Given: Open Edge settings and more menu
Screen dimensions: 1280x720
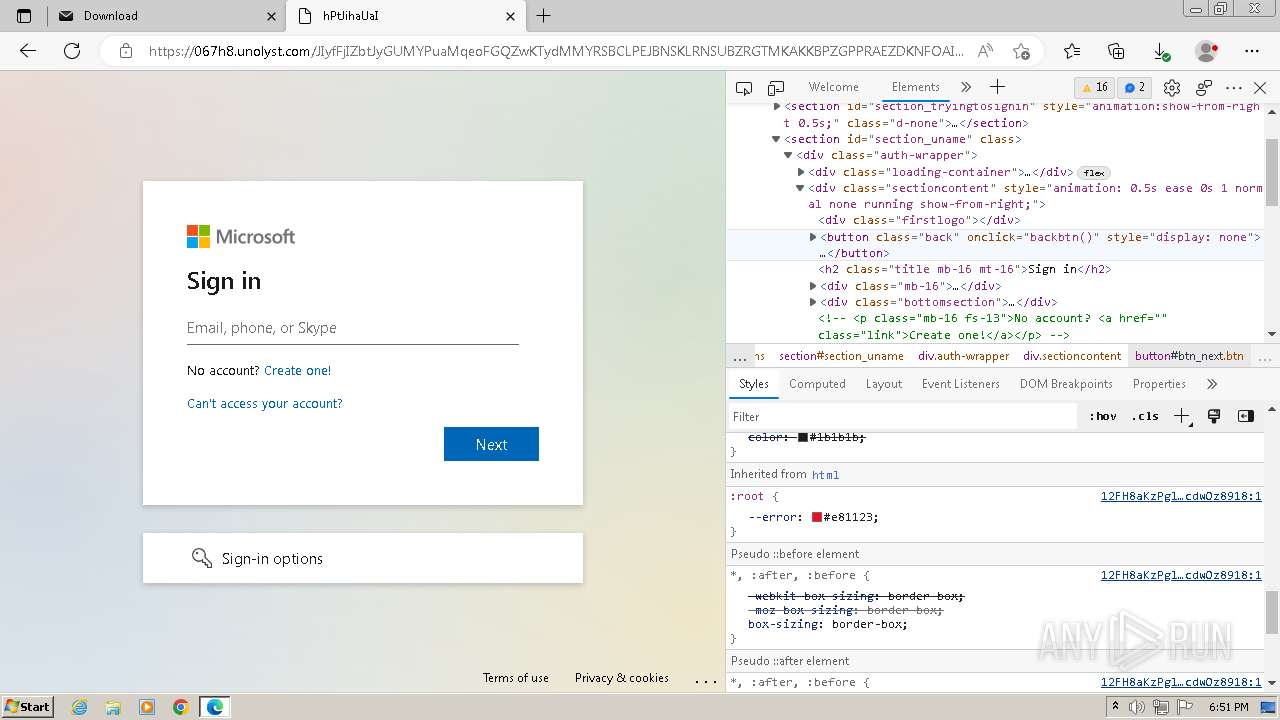Looking at the screenshot, I should coord(1252,51).
